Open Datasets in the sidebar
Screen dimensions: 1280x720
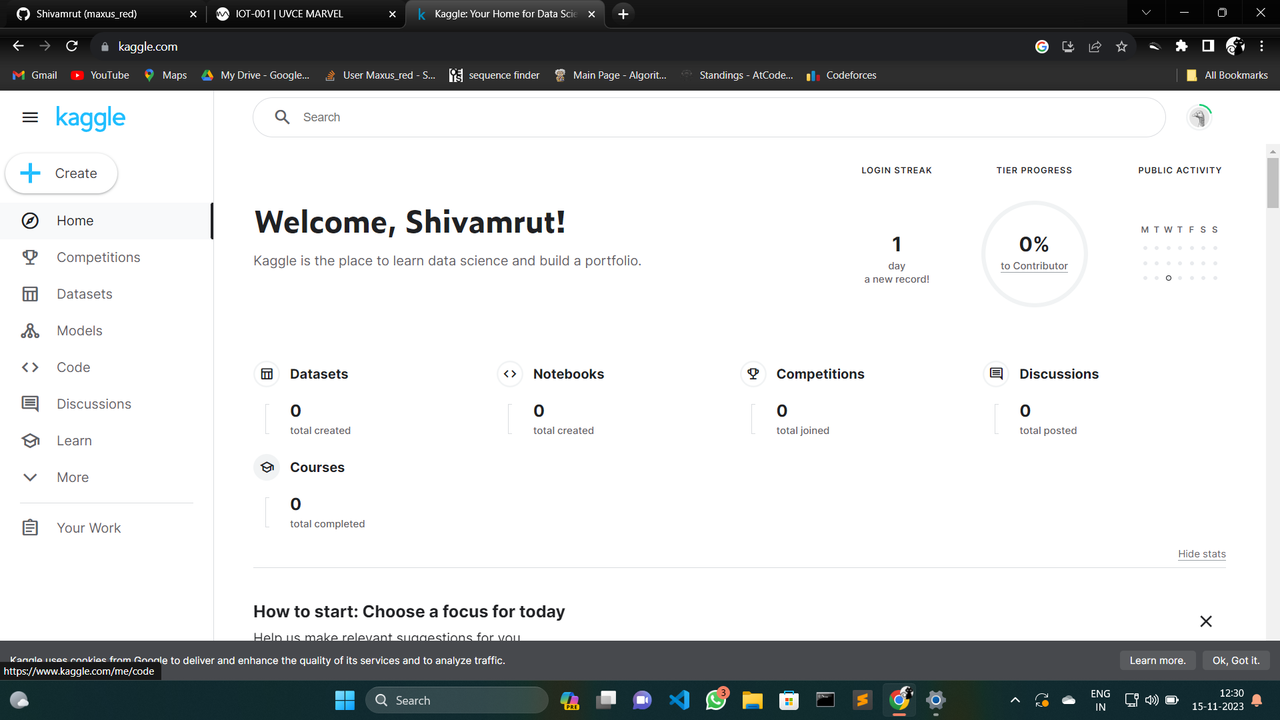[x=106, y=294]
